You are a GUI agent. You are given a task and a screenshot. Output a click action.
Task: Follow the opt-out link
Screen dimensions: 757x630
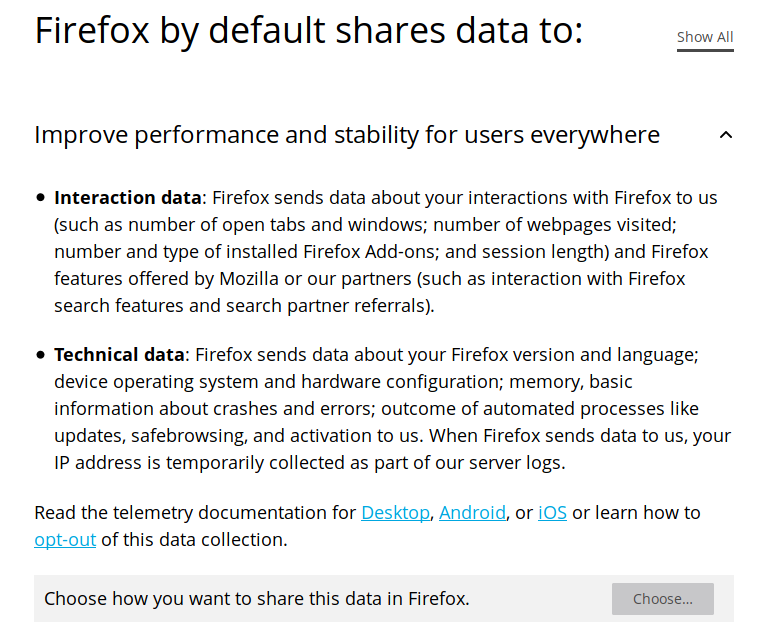coord(65,540)
